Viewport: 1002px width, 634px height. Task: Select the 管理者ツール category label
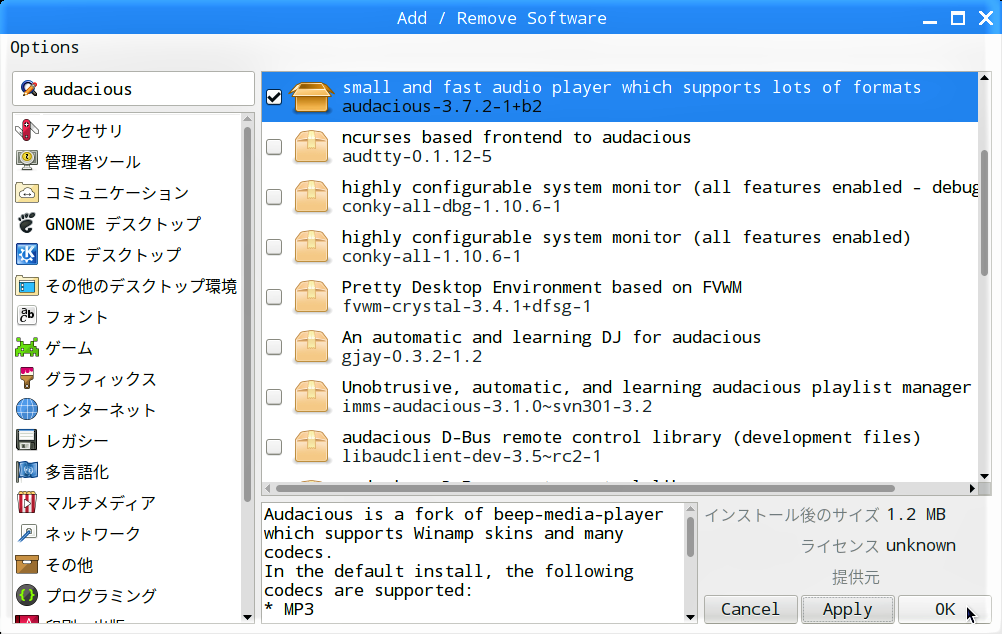coord(93,162)
